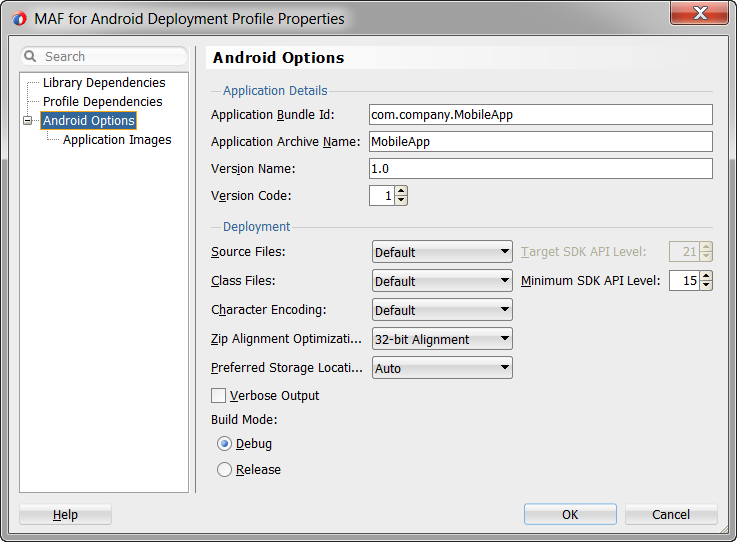Focus the Search field

click(x=104, y=56)
